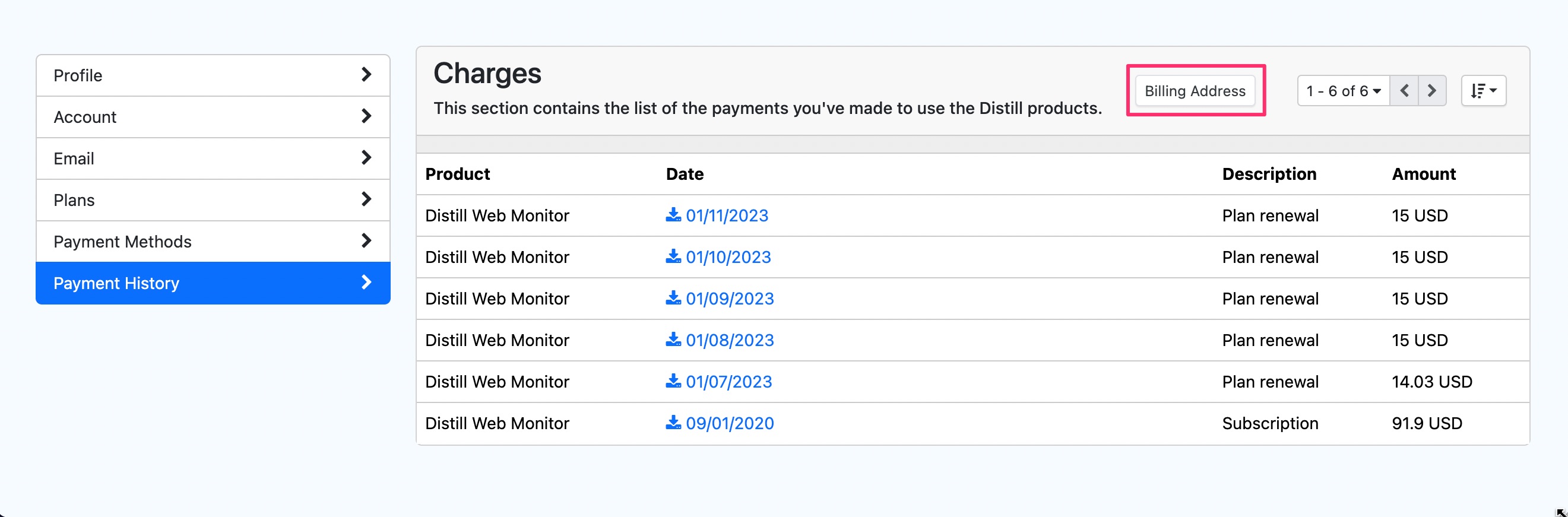The height and width of the screenshot is (517, 1568).
Task: Open the Profile settings section
Action: [213, 75]
